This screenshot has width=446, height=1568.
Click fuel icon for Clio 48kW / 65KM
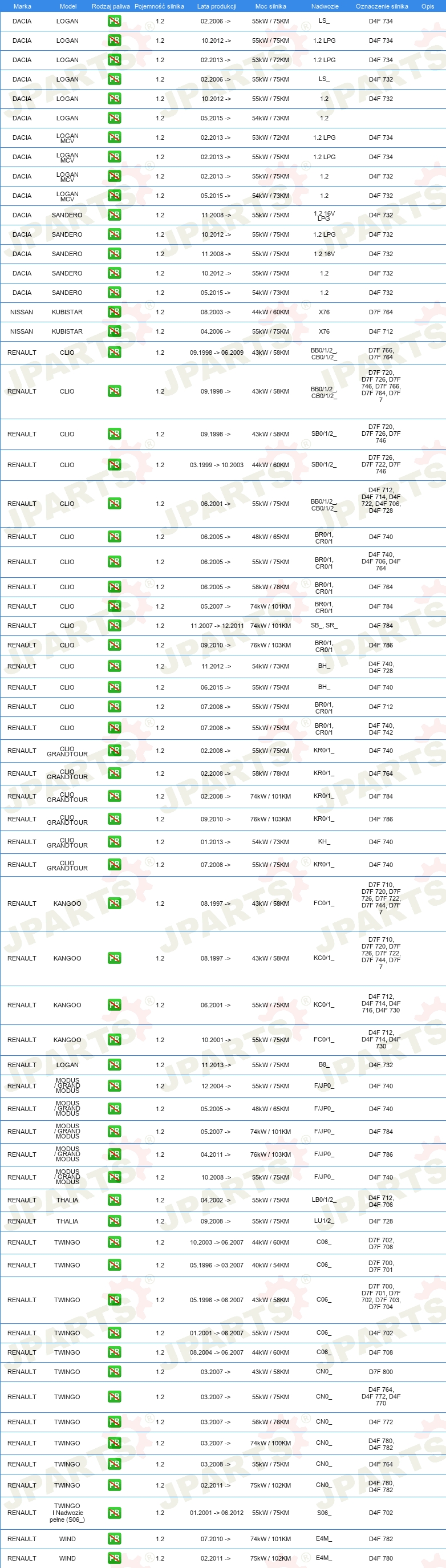[x=115, y=537]
